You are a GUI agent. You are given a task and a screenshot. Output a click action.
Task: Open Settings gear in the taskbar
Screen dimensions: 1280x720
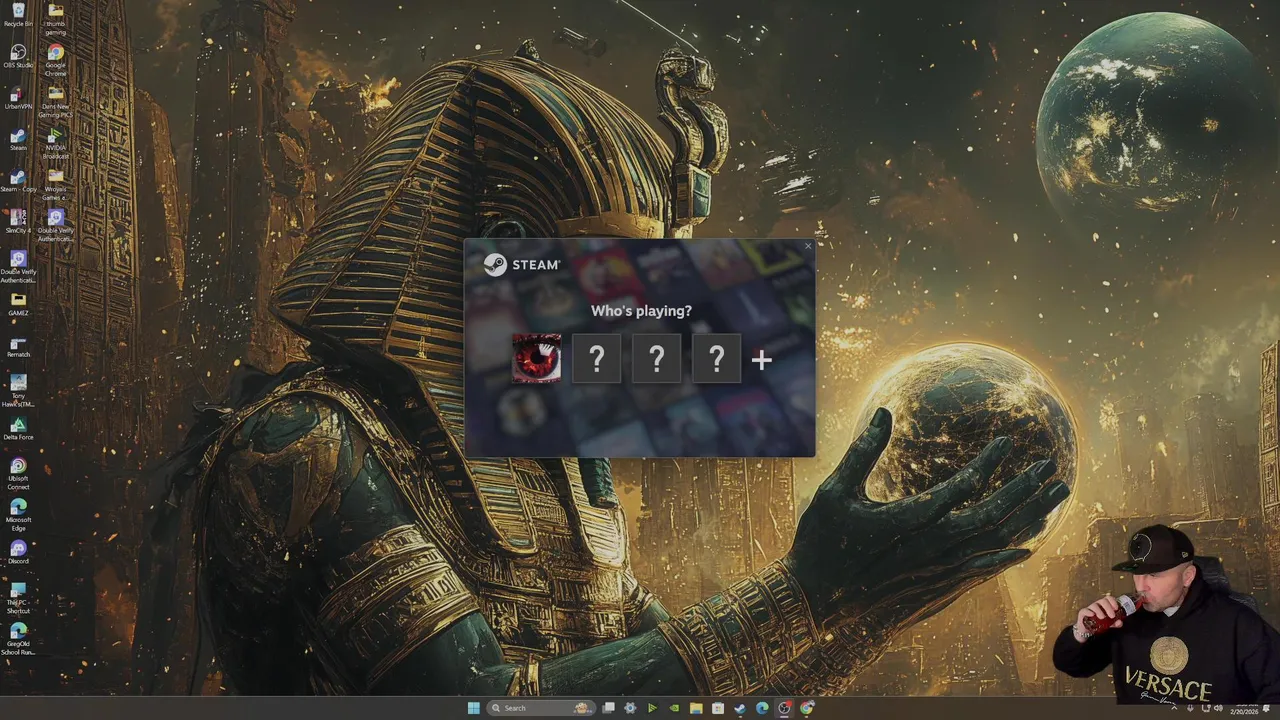pyautogui.click(x=630, y=708)
